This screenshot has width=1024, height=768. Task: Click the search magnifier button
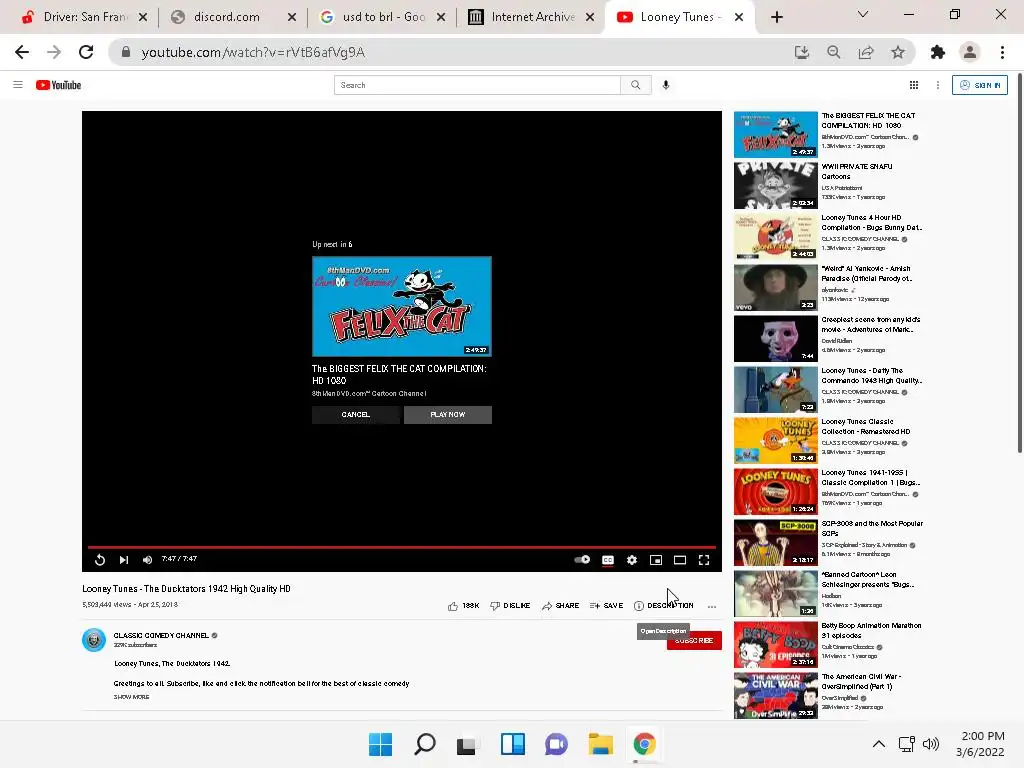pyautogui.click(x=635, y=85)
